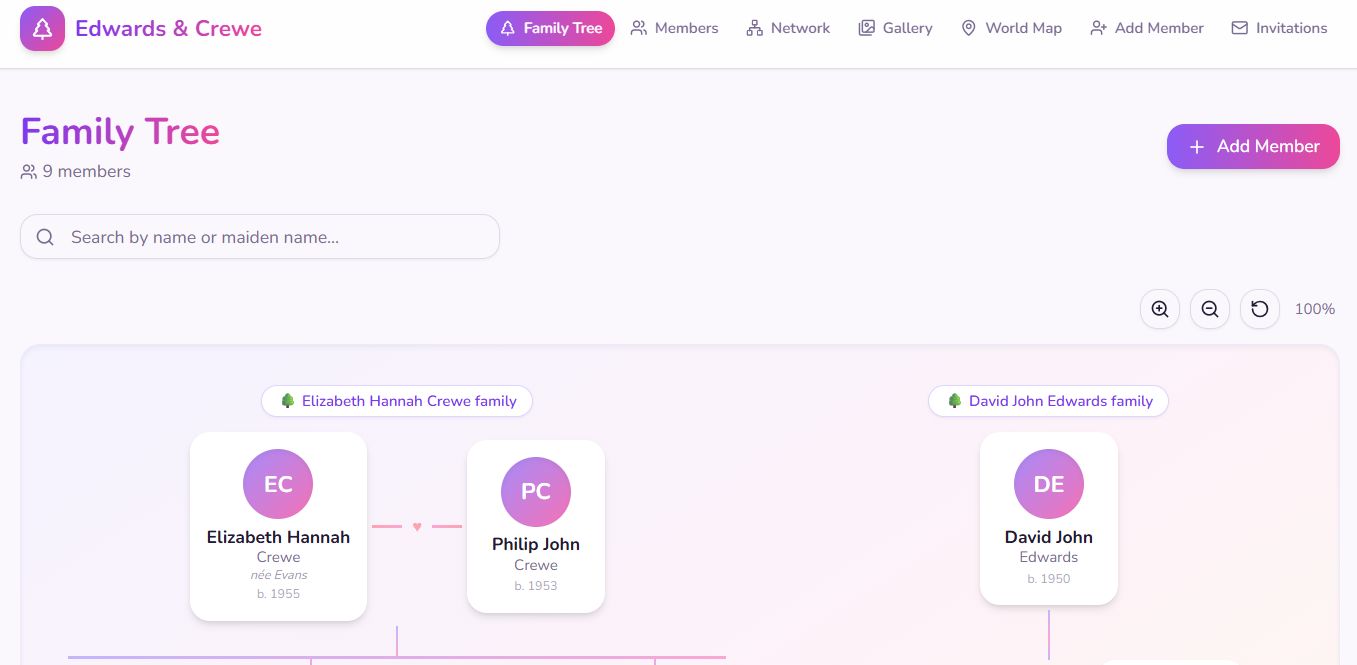Click the Family Tree page heading
The image size is (1357, 665).
coord(120,131)
